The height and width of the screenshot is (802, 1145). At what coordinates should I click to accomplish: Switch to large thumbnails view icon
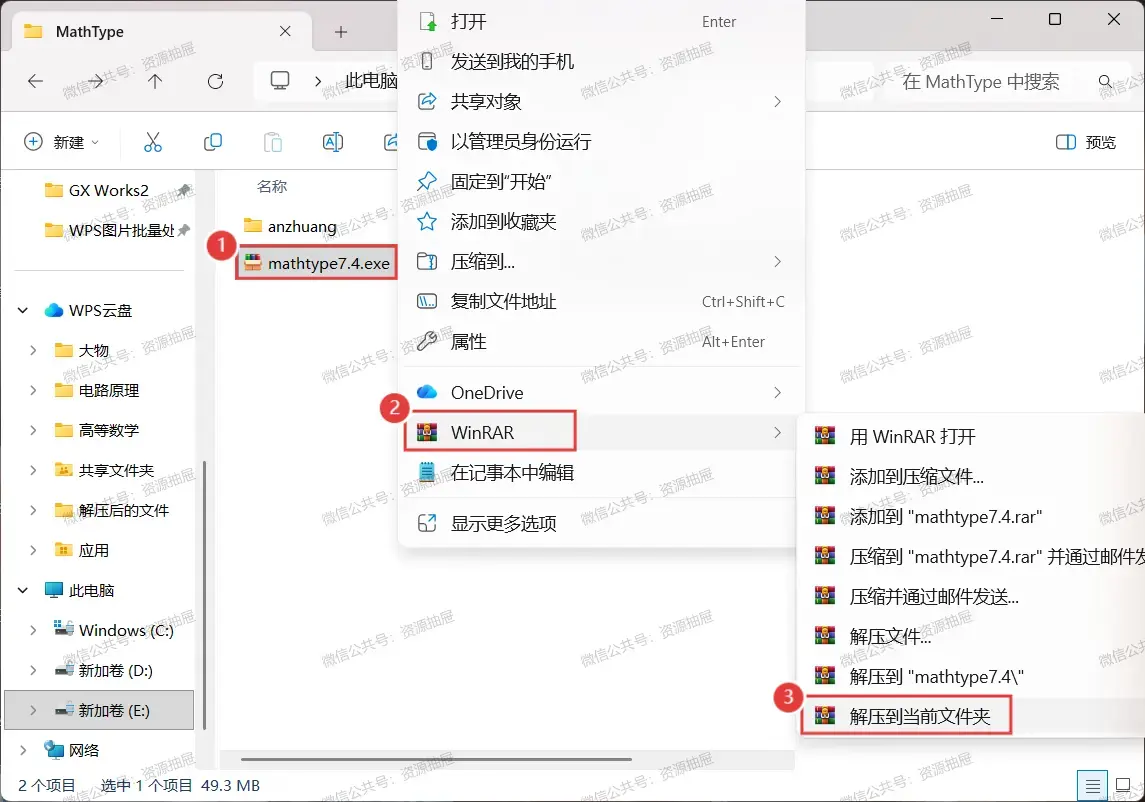pos(1123,786)
